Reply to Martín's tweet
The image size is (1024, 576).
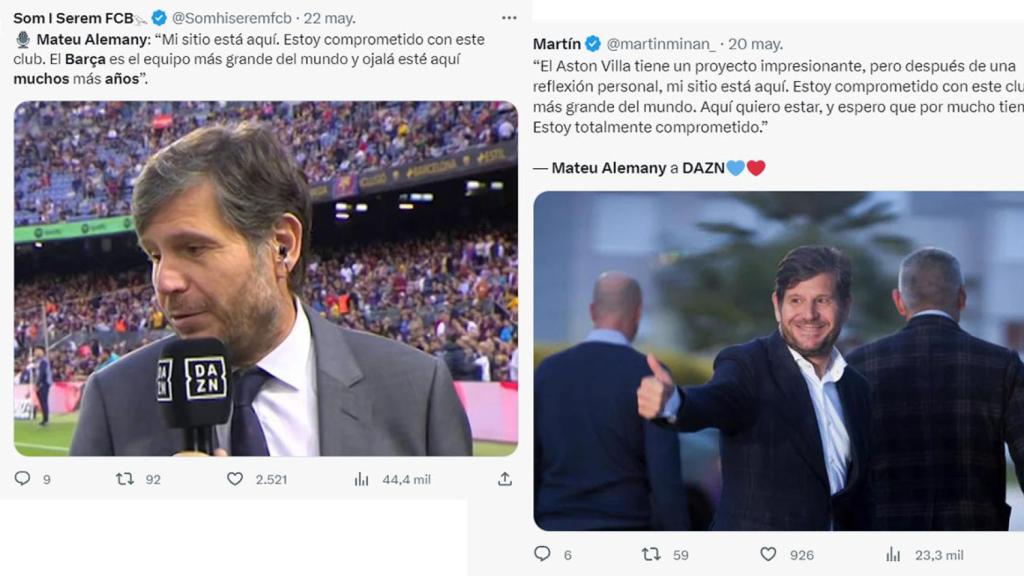pyautogui.click(x=542, y=554)
